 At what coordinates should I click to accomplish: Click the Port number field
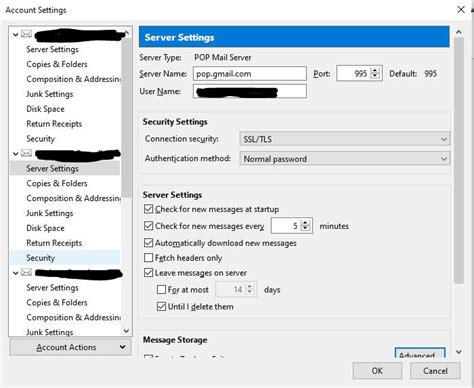tap(354, 74)
